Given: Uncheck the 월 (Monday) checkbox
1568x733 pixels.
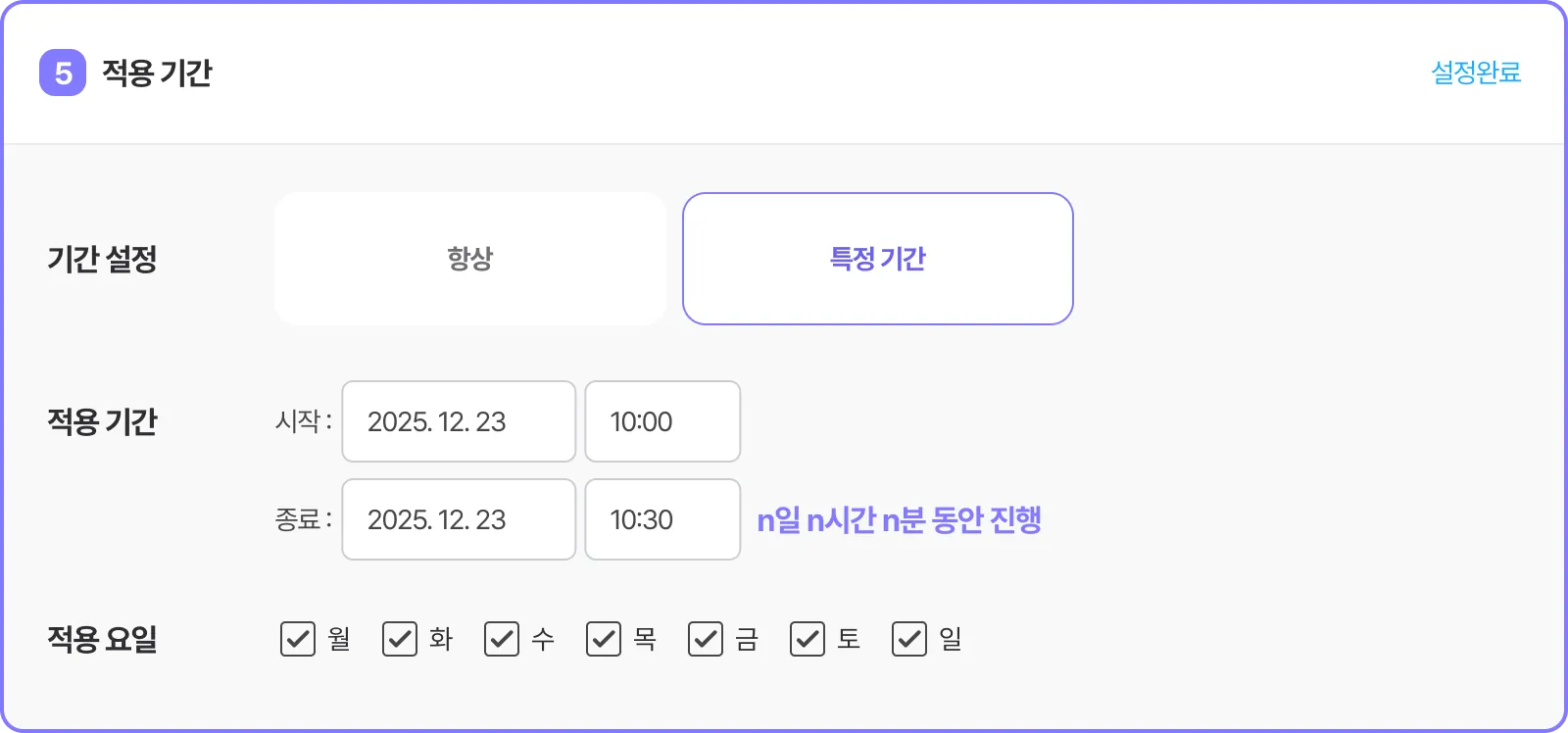Looking at the screenshot, I should 298,639.
